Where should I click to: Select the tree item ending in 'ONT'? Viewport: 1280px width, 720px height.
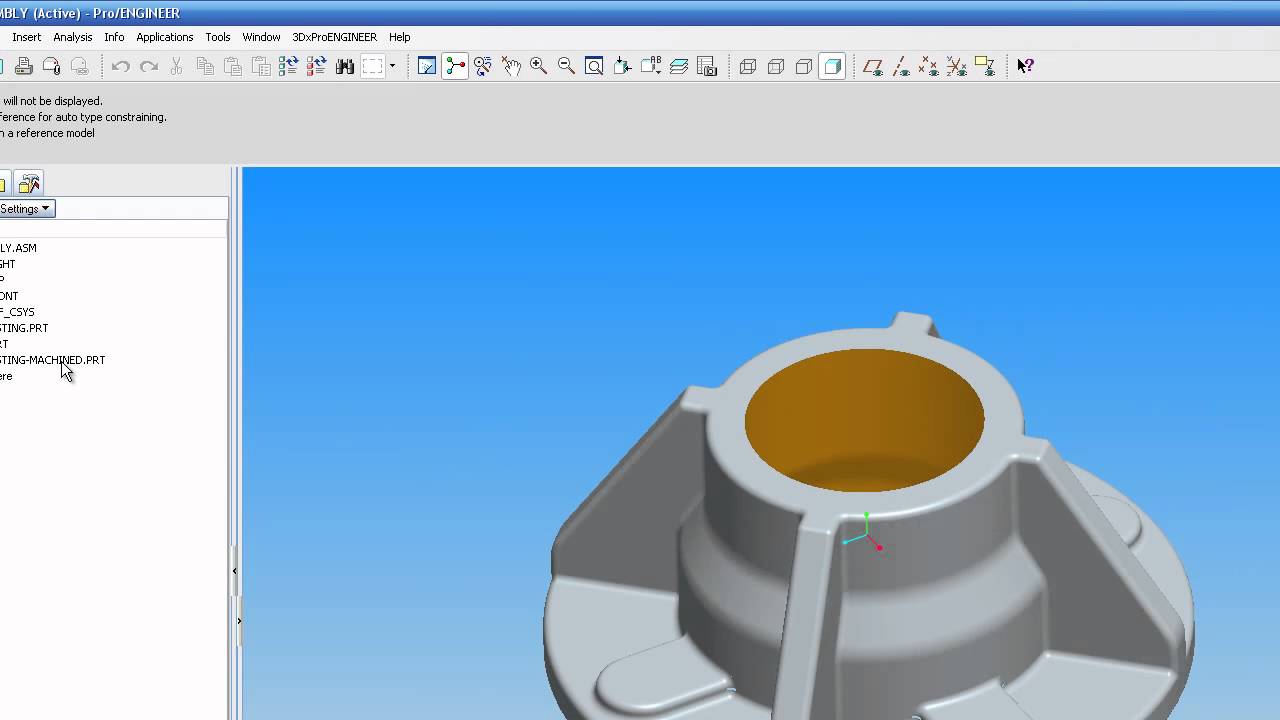click(x=9, y=296)
